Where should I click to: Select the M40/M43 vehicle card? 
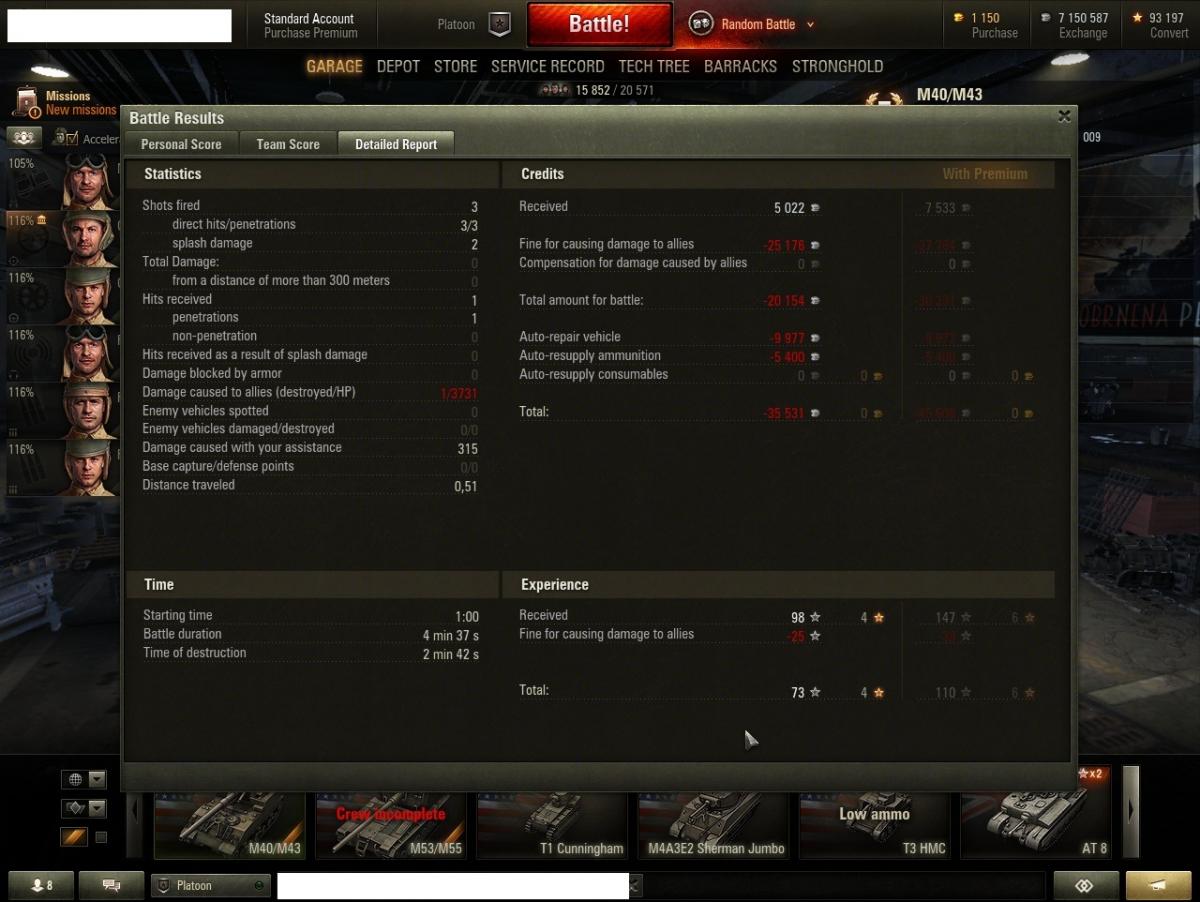(x=229, y=824)
